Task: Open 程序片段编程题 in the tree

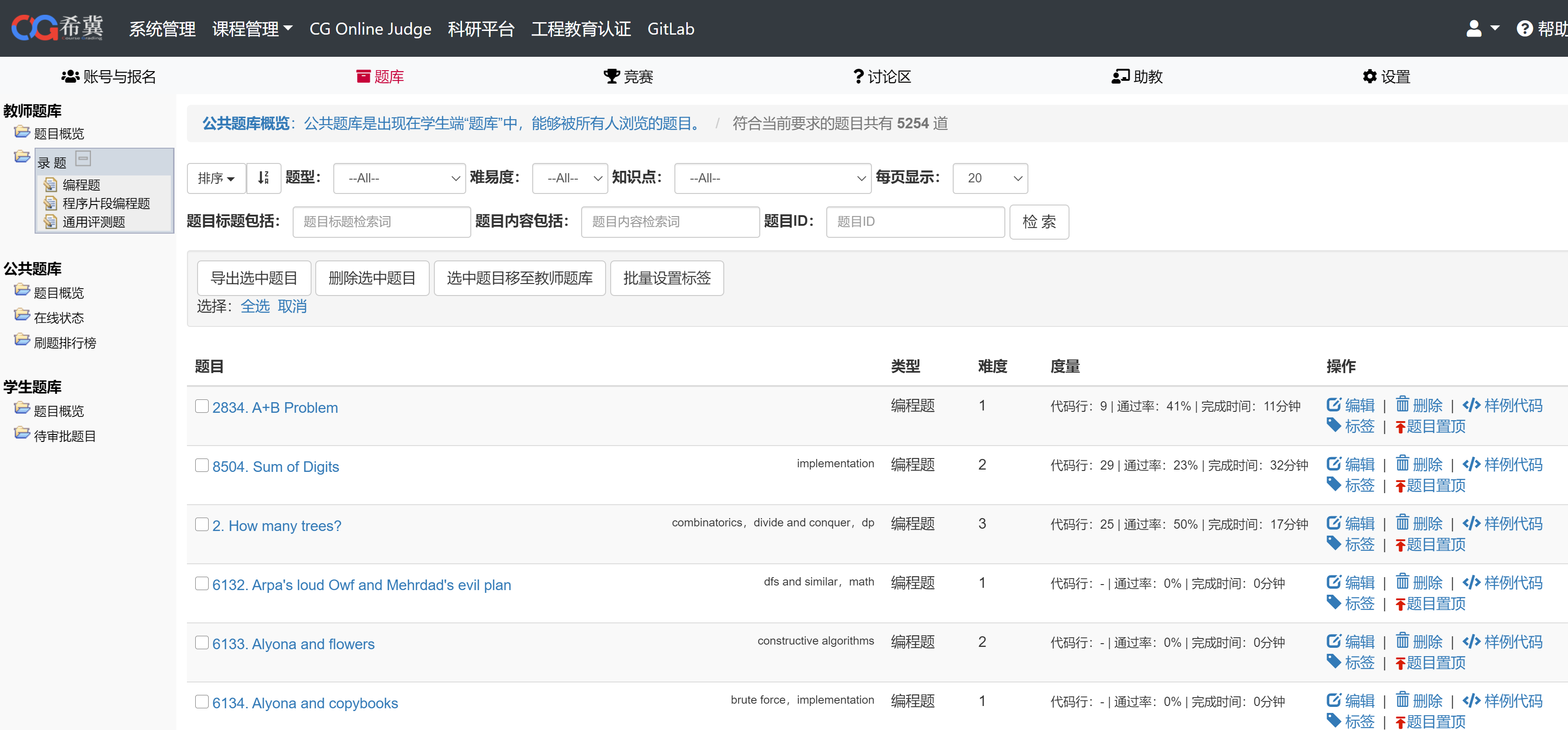Action: point(106,203)
